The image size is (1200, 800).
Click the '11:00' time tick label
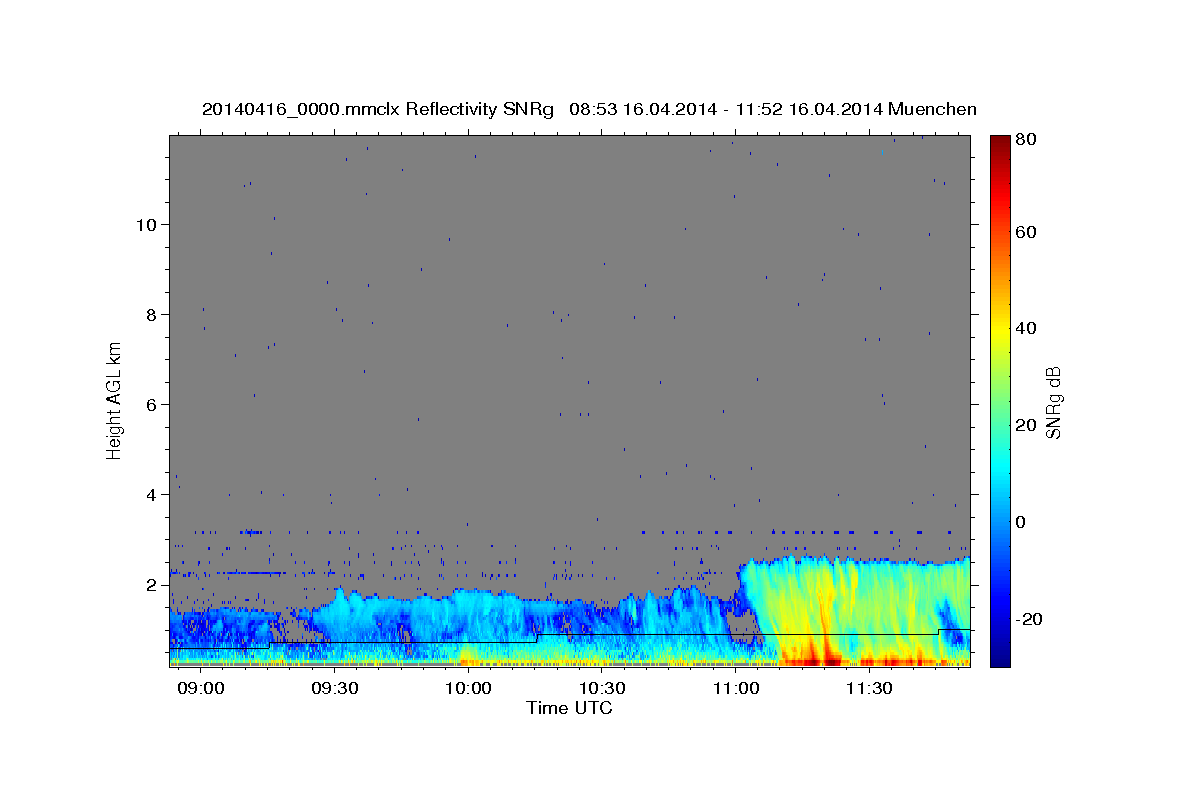[x=735, y=688]
